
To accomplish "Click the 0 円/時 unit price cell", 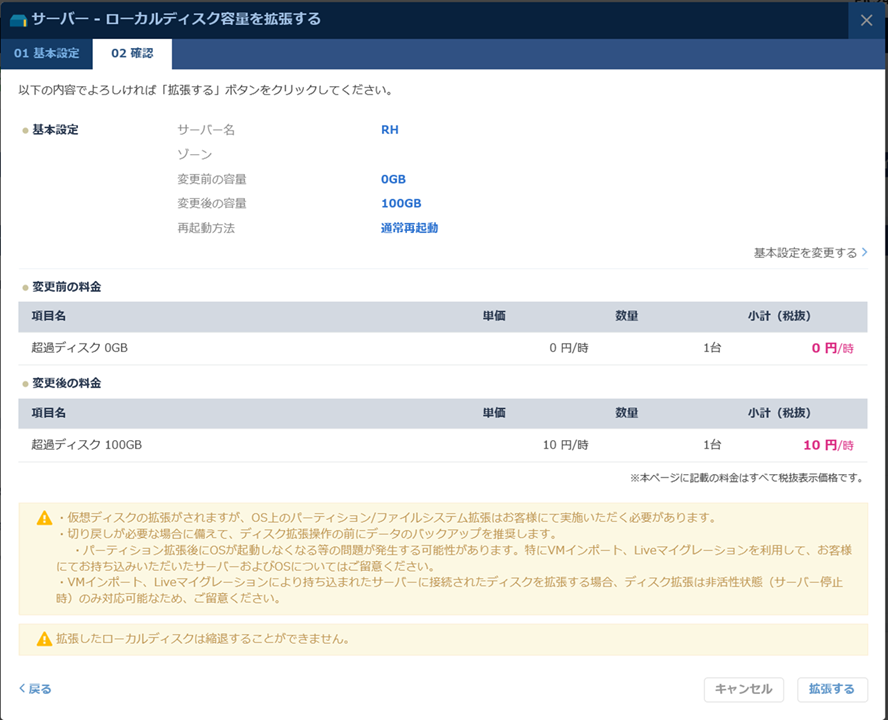I will coord(569,348).
